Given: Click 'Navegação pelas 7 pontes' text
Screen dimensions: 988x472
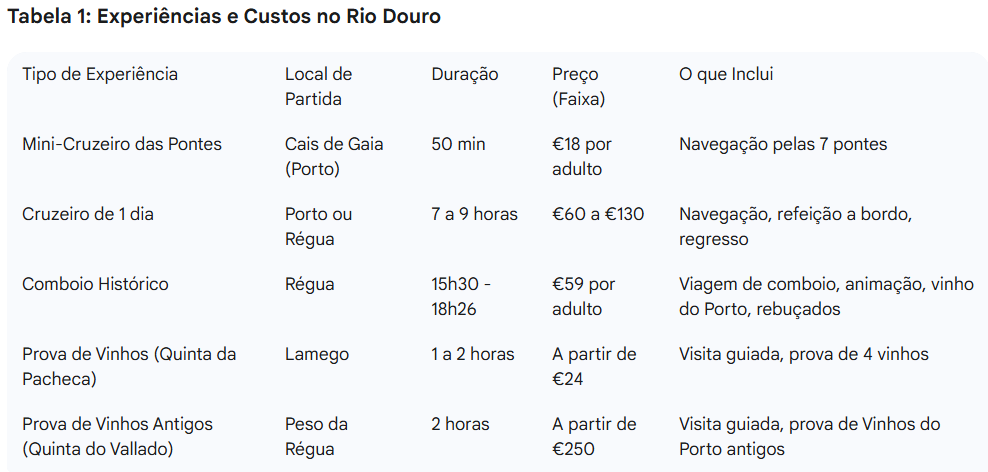Looking at the screenshot, I should pyautogui.click(x=783, y=144).
